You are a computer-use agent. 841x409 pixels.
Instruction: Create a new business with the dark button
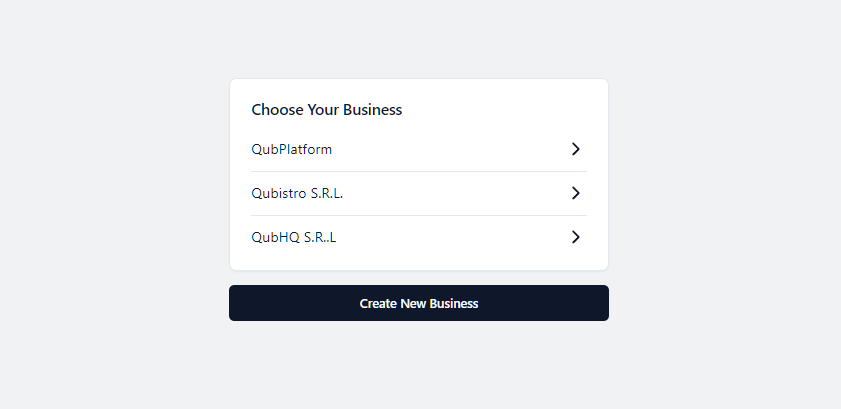coord(419,303)
